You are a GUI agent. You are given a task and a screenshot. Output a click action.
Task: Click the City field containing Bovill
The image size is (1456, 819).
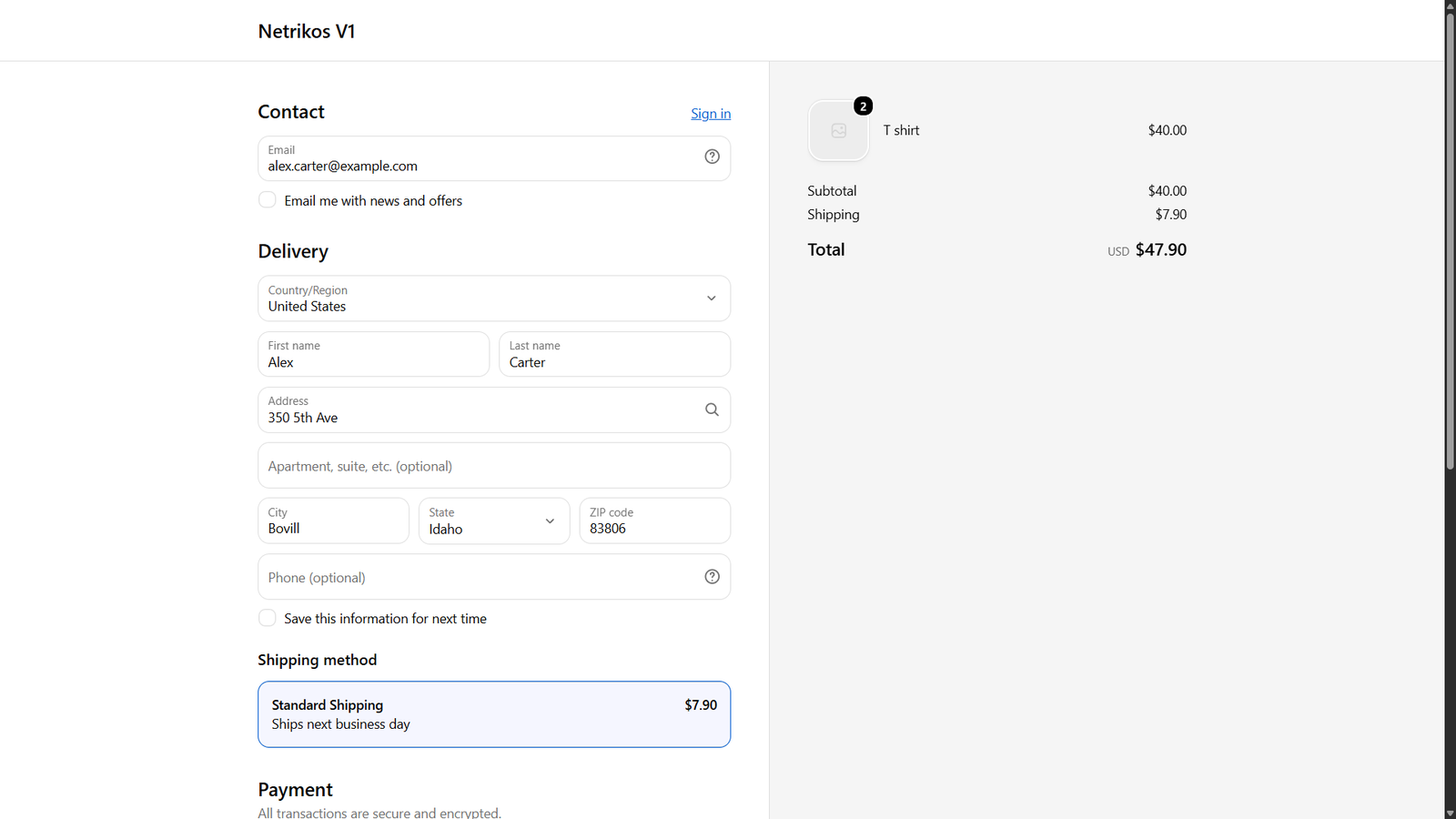[x=333, y=521]
